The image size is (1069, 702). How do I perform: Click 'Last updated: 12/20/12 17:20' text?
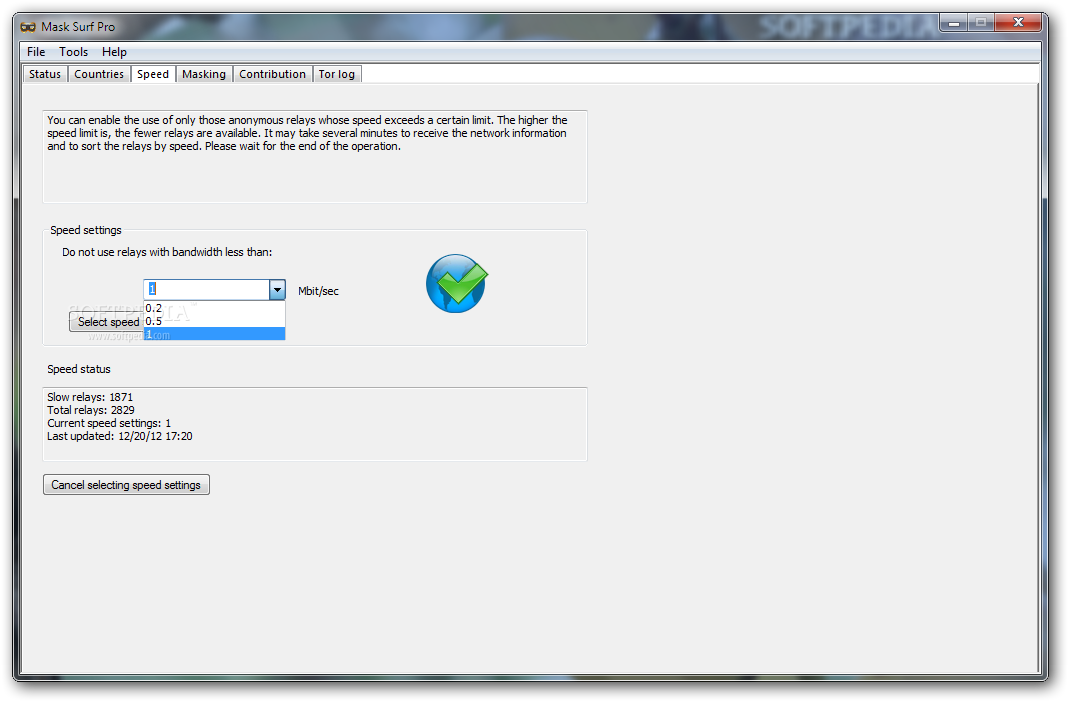click(x=120, y=436)
